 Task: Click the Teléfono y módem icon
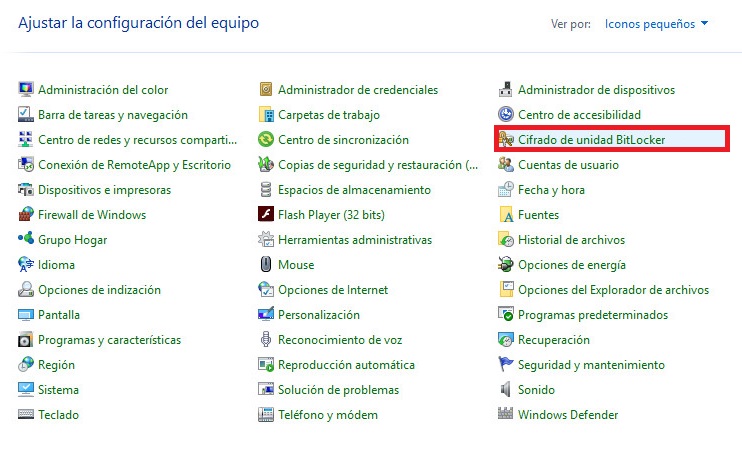(266, 415)
